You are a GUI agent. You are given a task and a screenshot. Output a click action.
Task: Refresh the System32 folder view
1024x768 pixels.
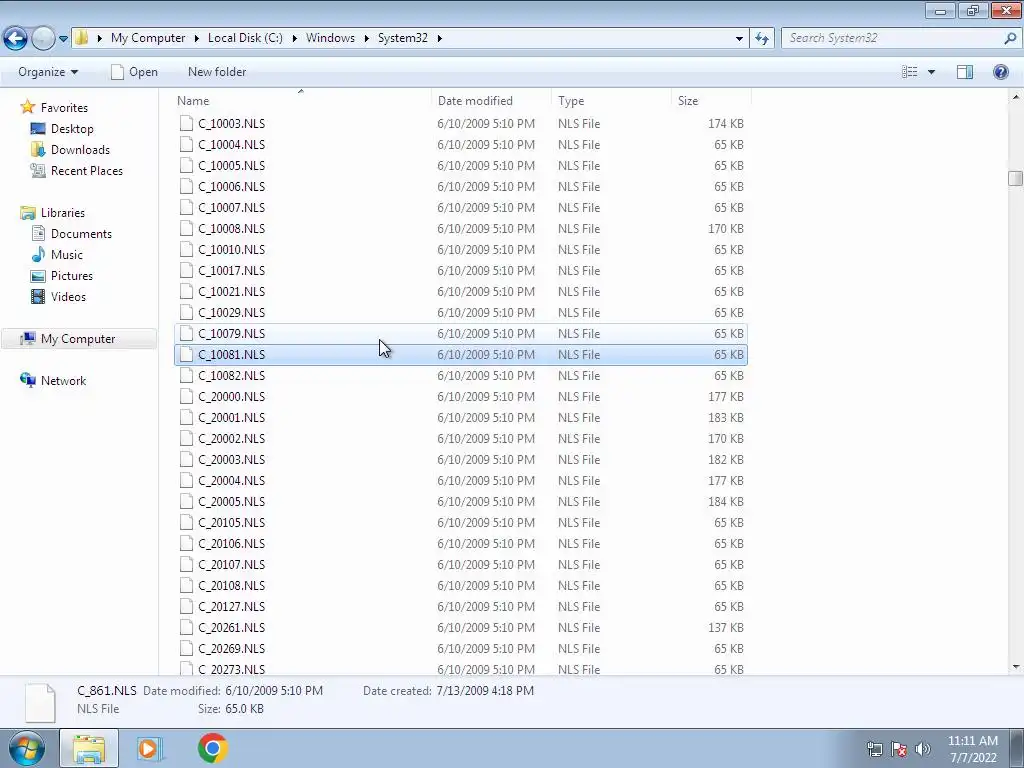coord(761,38)
